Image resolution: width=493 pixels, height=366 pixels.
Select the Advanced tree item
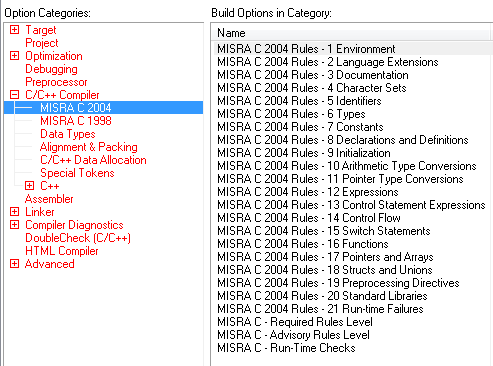(x=50, y=264)
